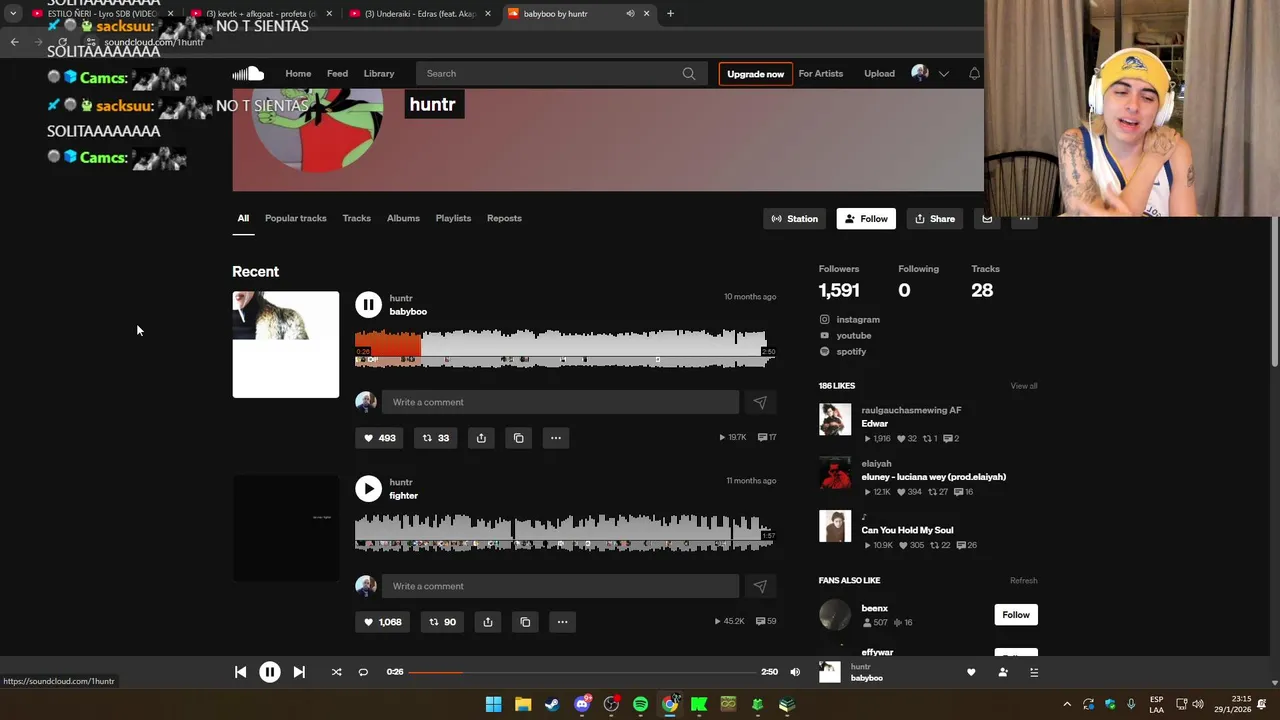View all 186 likes
1280x720 pixels.
tap(1023, 386)
